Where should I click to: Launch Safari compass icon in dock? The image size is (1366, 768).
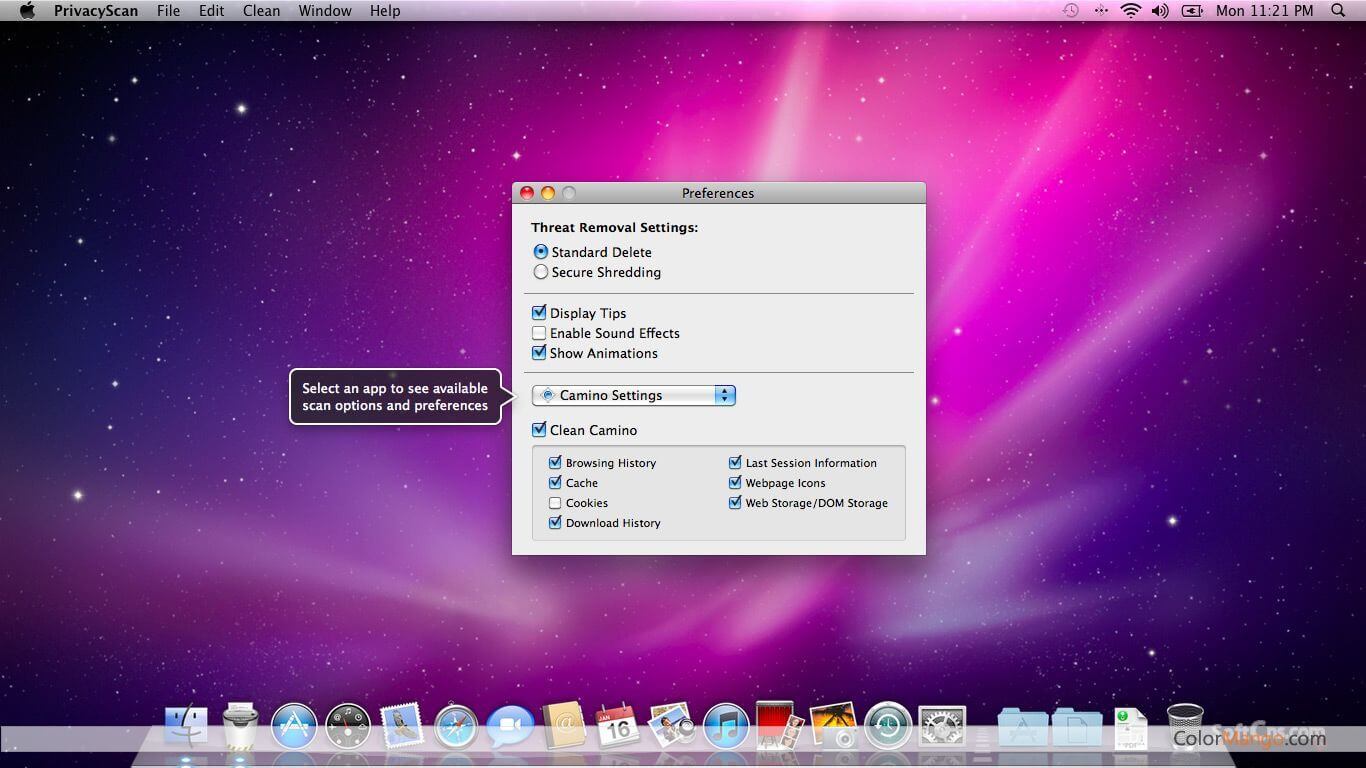pos(456,727)
